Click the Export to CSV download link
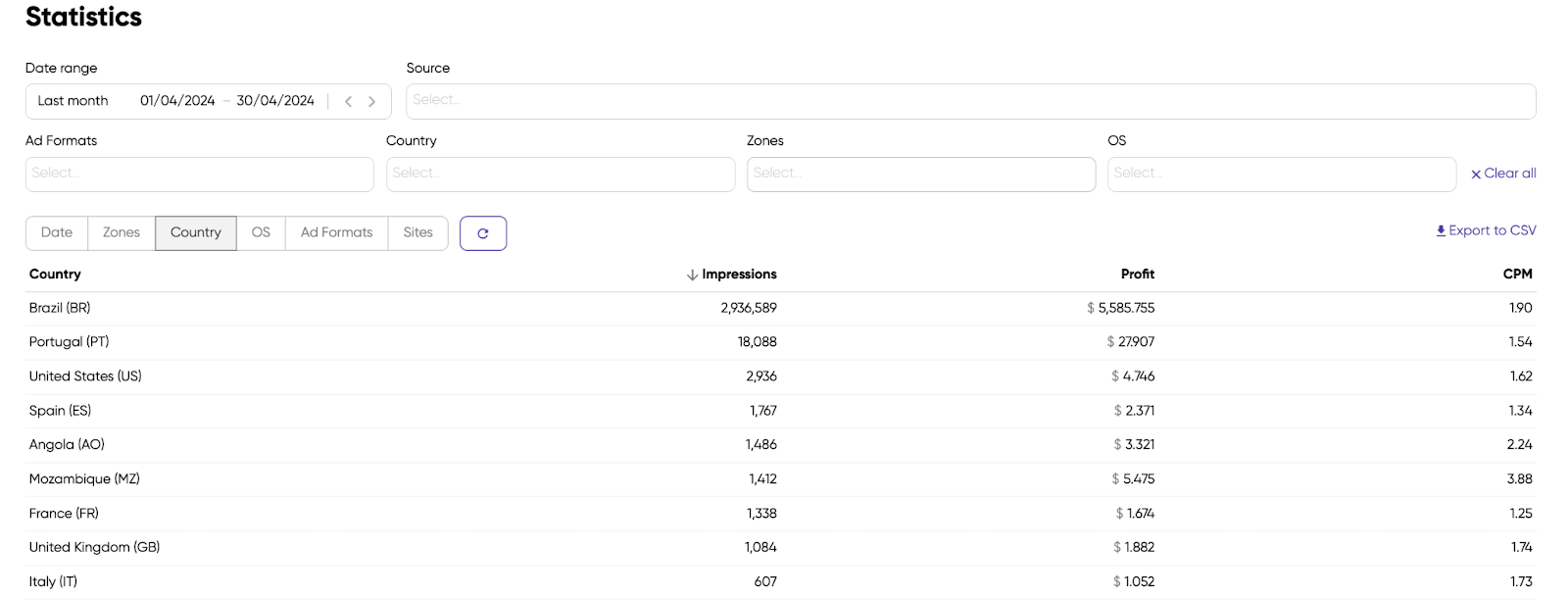This screenshot has height=600, width=1568. 1486,230
